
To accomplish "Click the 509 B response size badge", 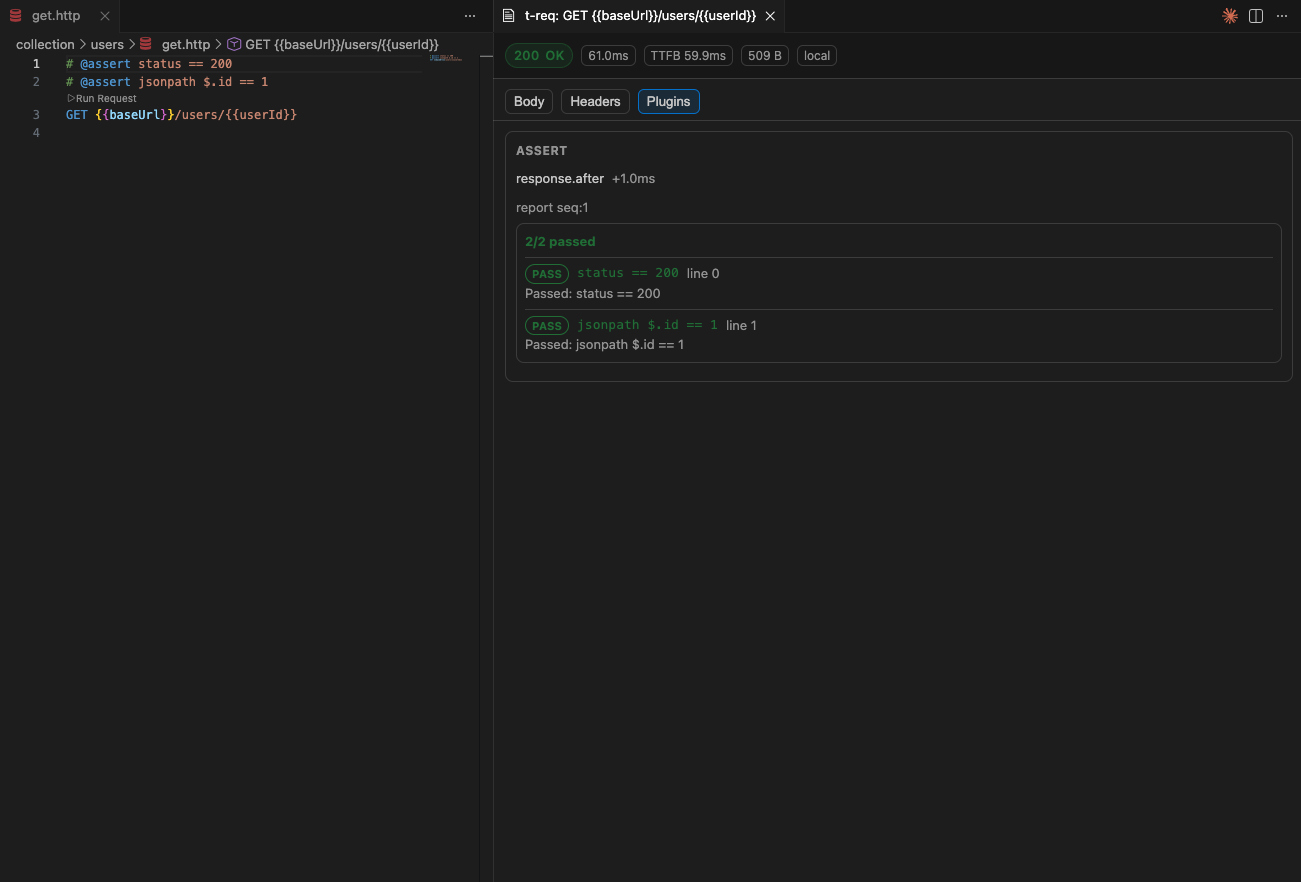I will point(764,55).
